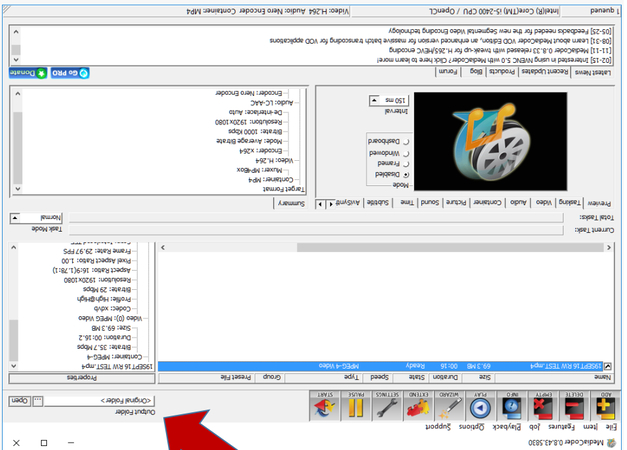Screen dimensions: 627x450
Task: Switch to the Sound tab
Action: click(x=429, y=203)
